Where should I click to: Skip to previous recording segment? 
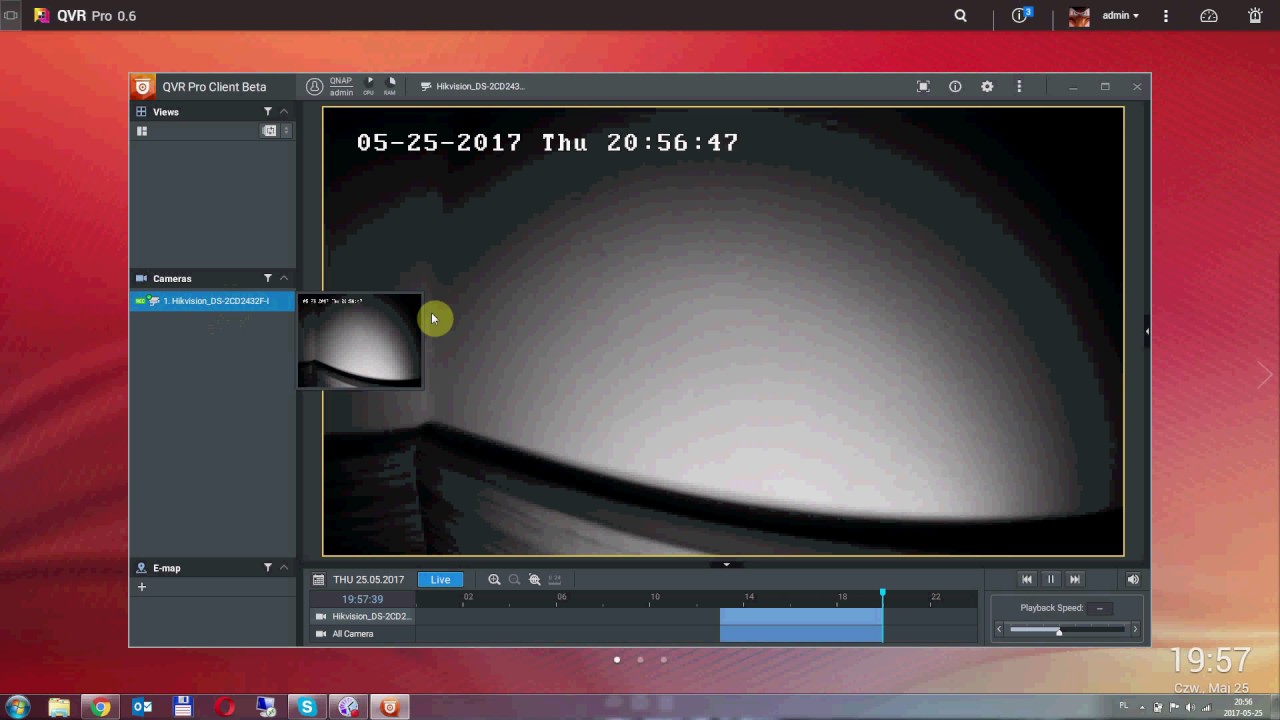1027,579
